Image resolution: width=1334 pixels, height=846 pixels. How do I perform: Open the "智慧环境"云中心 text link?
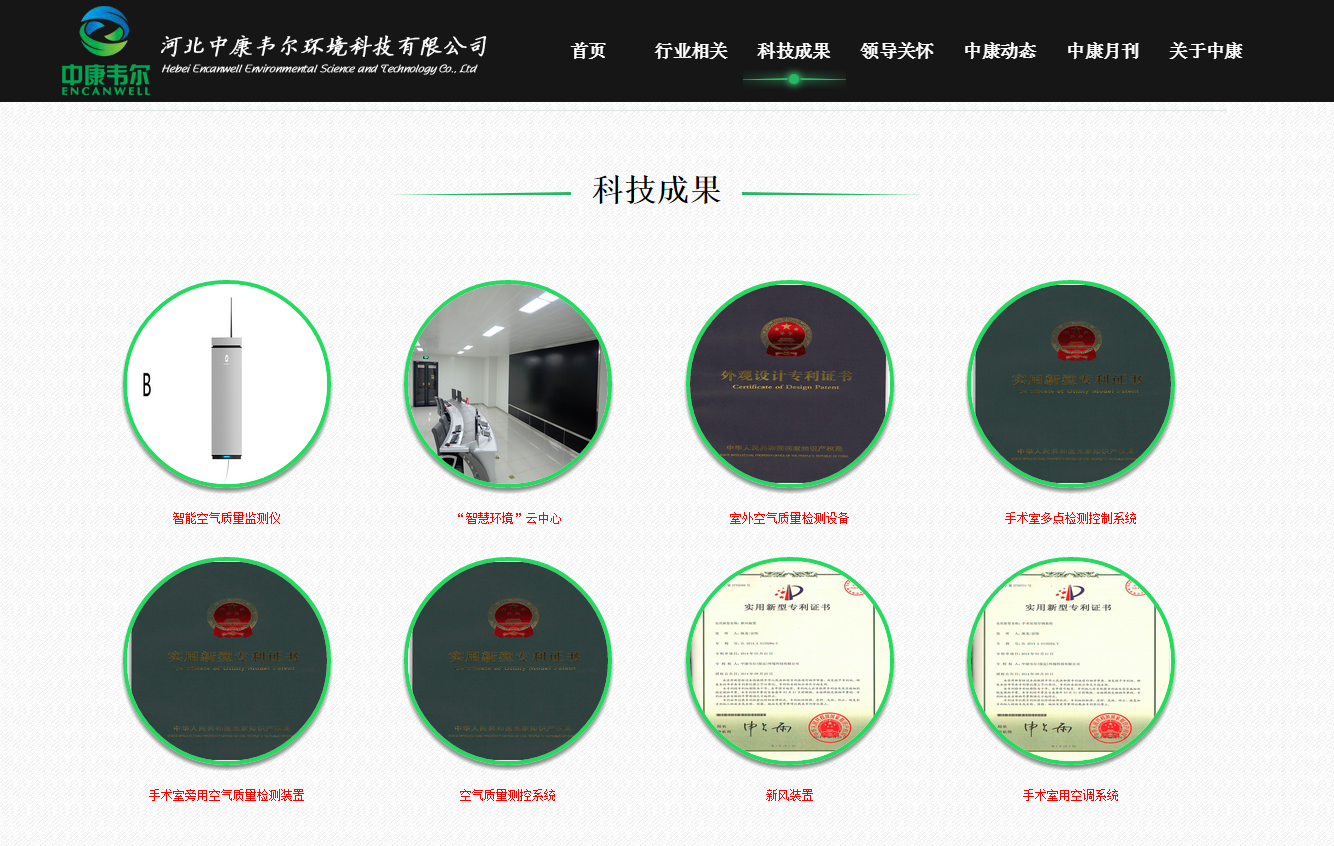click(508, 518)
